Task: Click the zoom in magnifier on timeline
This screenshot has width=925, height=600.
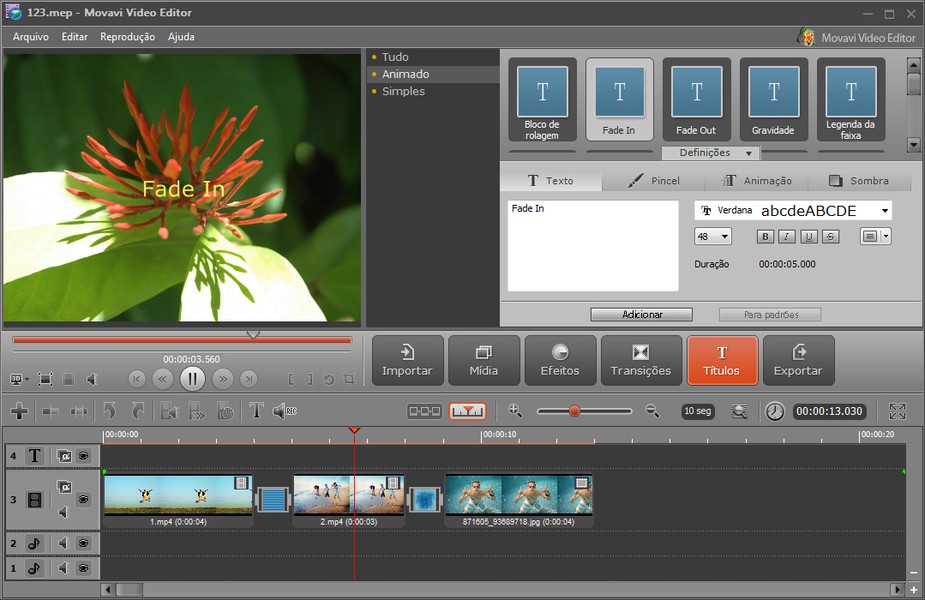Action: coord(515,411)
